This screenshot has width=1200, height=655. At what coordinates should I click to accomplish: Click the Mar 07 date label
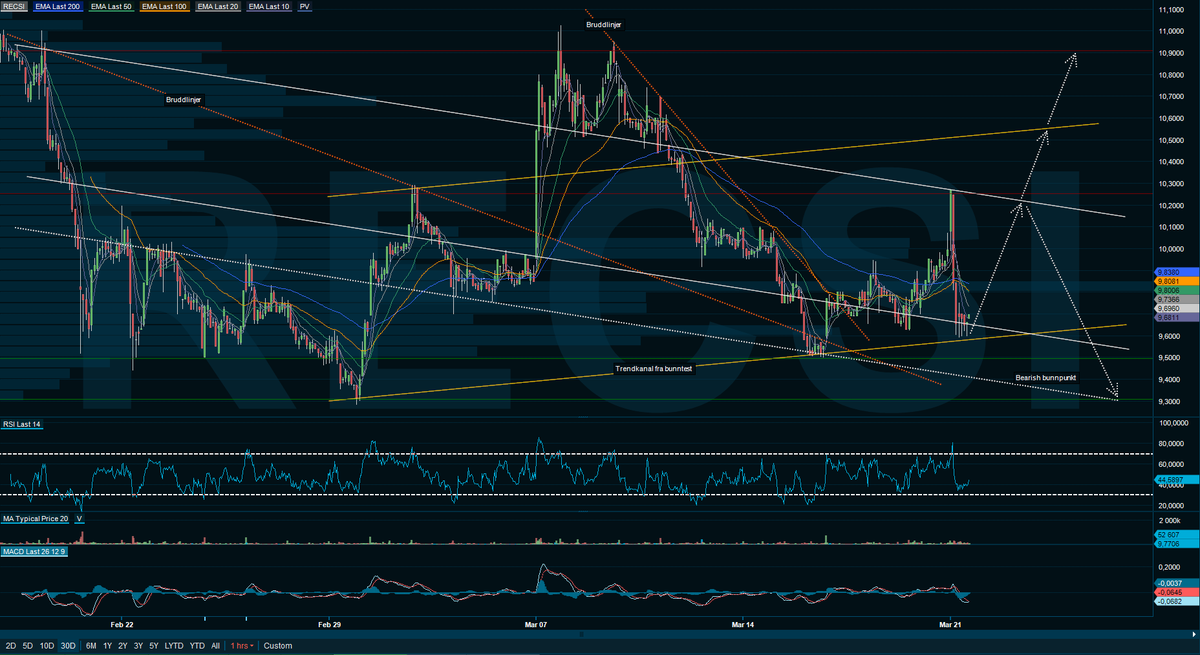click(x=537, y=624)
